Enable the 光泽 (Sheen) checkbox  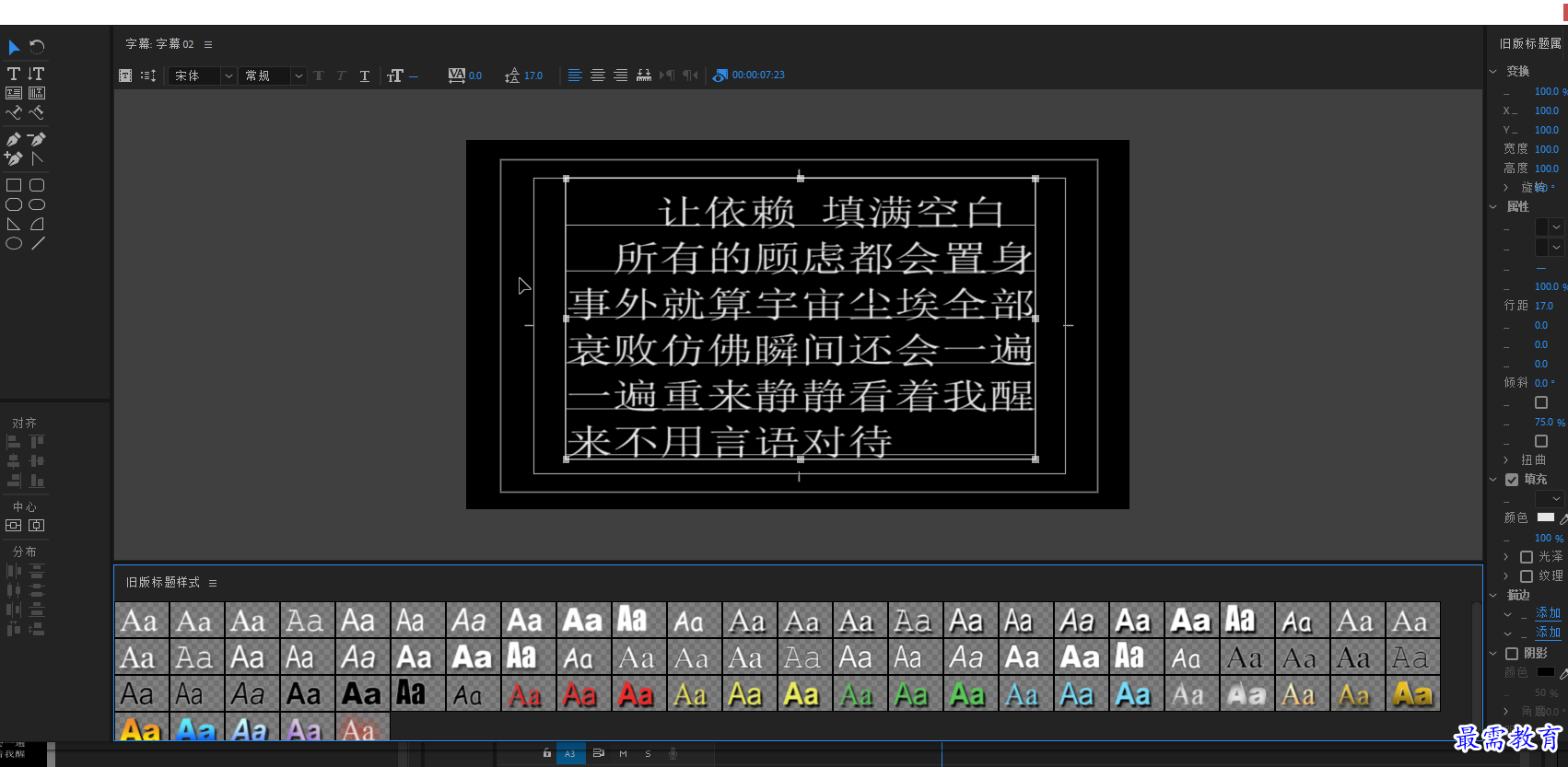coord(1527,557)
